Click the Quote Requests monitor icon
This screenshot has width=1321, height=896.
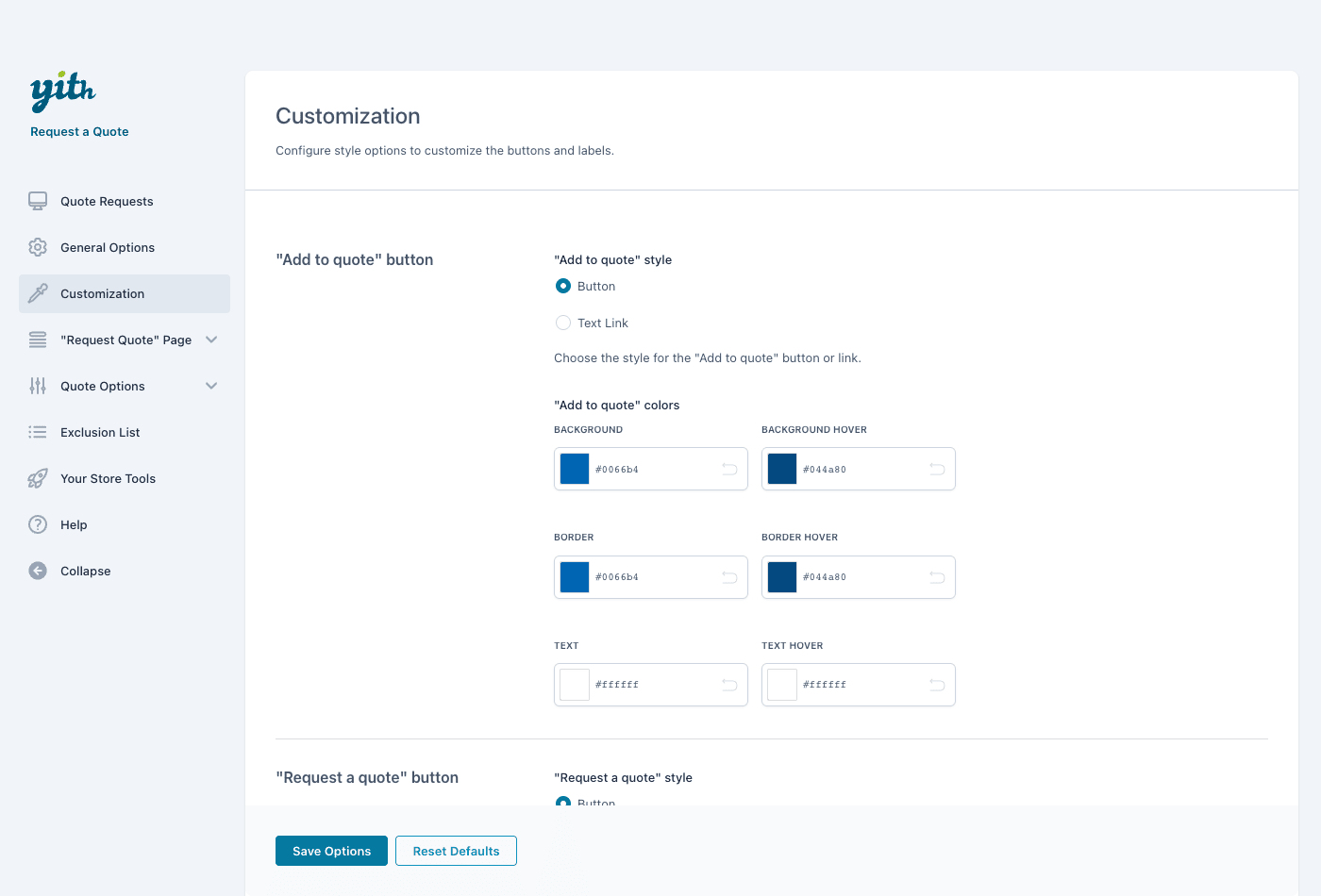pos(38,201)
